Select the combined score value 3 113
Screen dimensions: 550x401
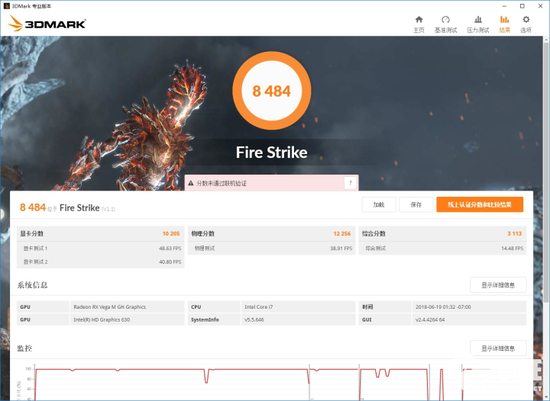pos(515,234)
